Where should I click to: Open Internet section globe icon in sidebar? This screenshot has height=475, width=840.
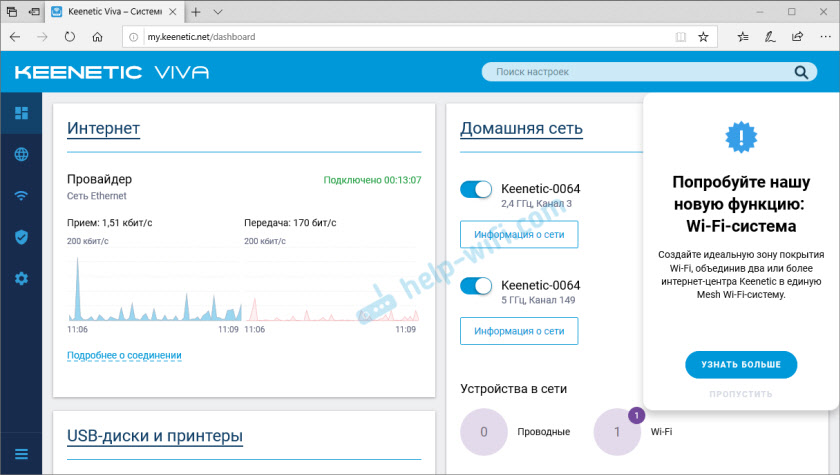(21, 154)
